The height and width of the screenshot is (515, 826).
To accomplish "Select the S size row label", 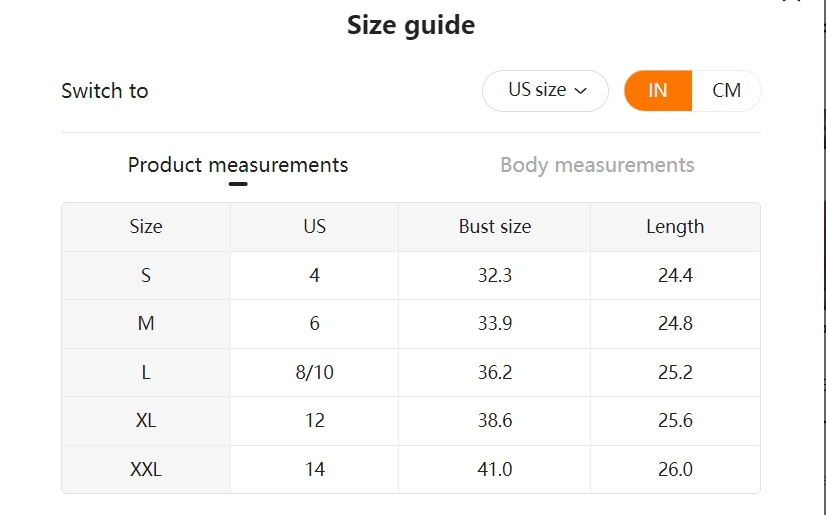I will point(146,275).
